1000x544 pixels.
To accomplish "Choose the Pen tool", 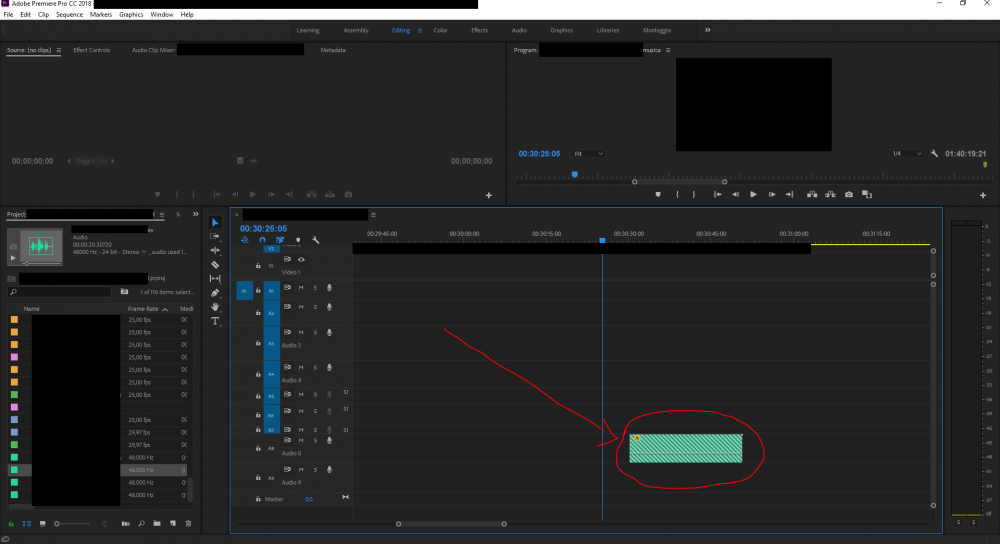I will pos(215,293).
